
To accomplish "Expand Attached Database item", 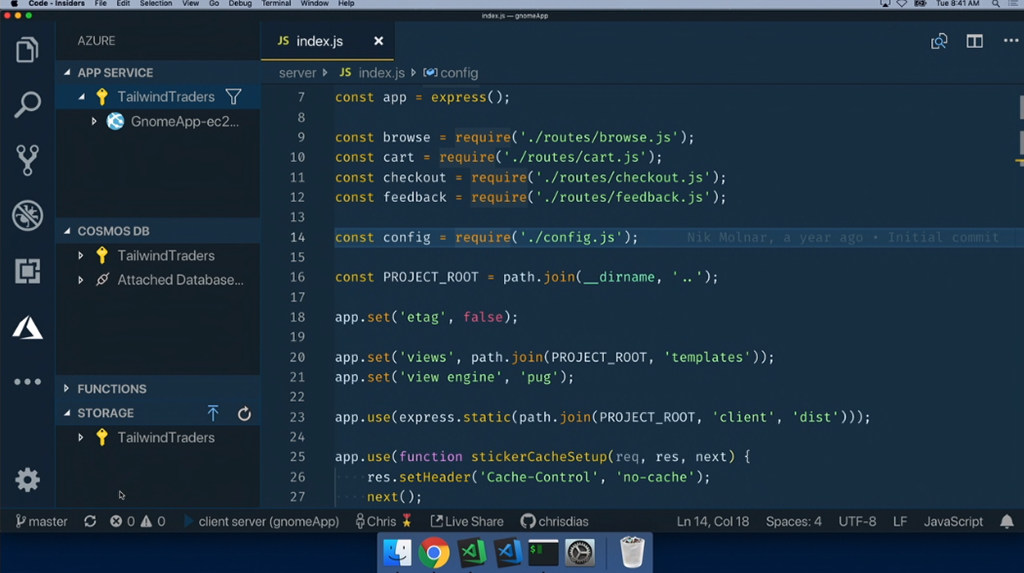I will [81, 280].
